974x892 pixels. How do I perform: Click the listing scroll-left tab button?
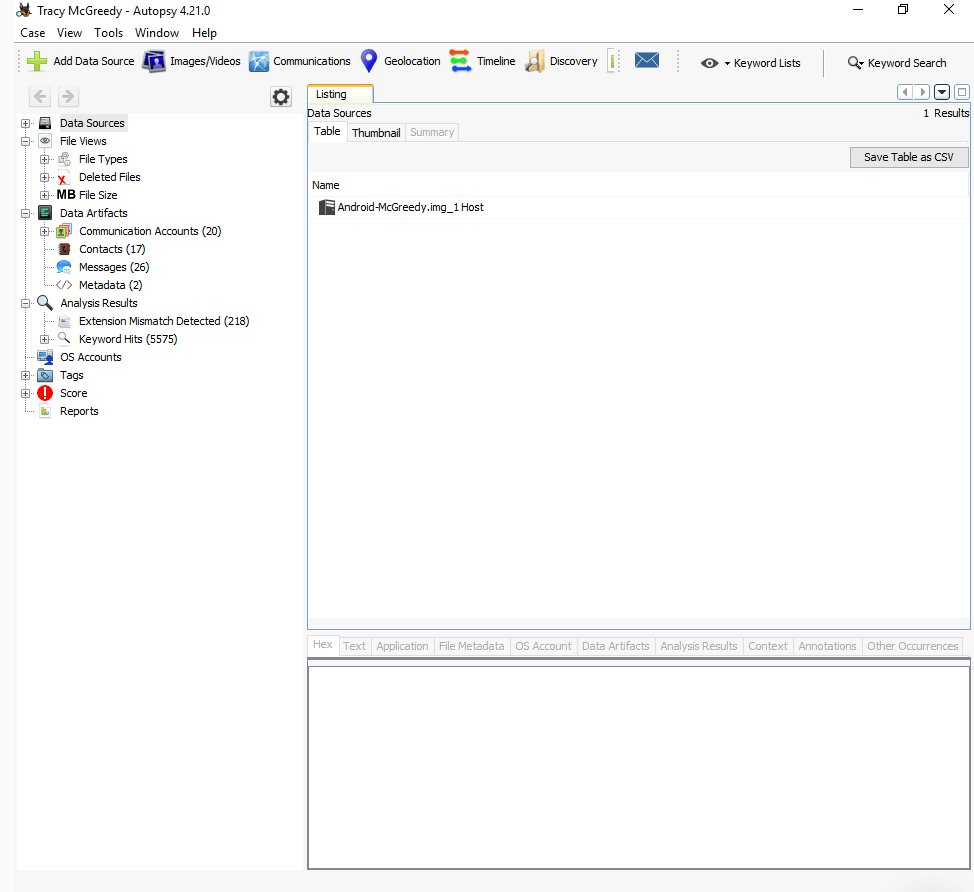(905, 92)
